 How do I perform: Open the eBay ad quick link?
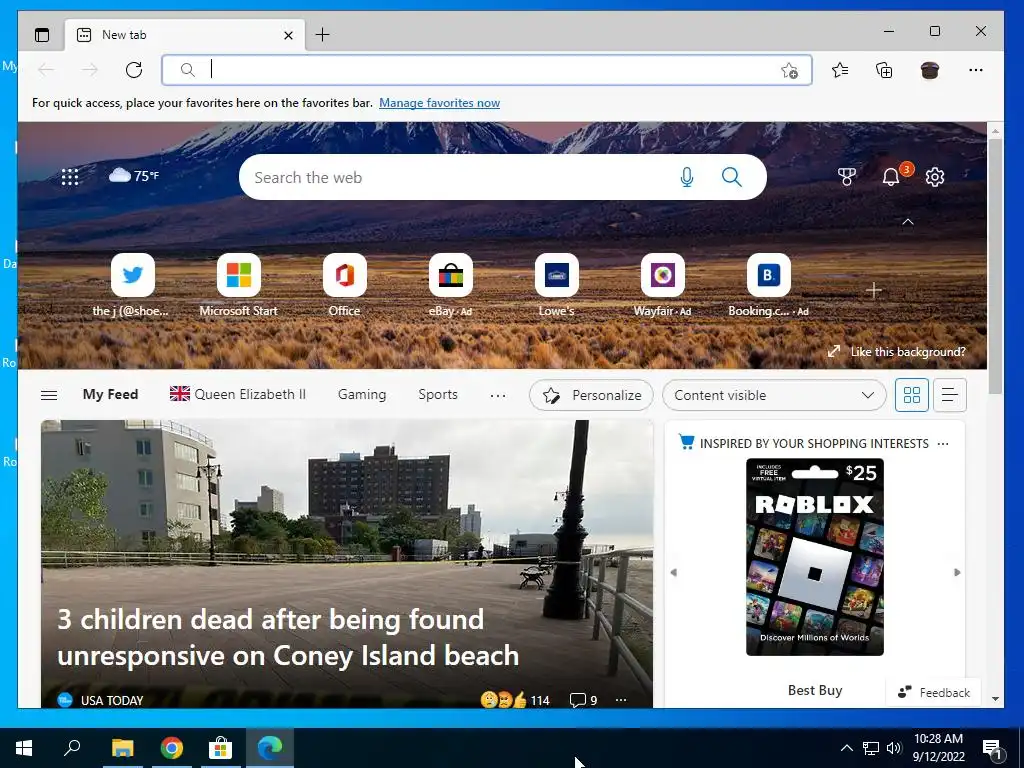(x=451, y=275)
